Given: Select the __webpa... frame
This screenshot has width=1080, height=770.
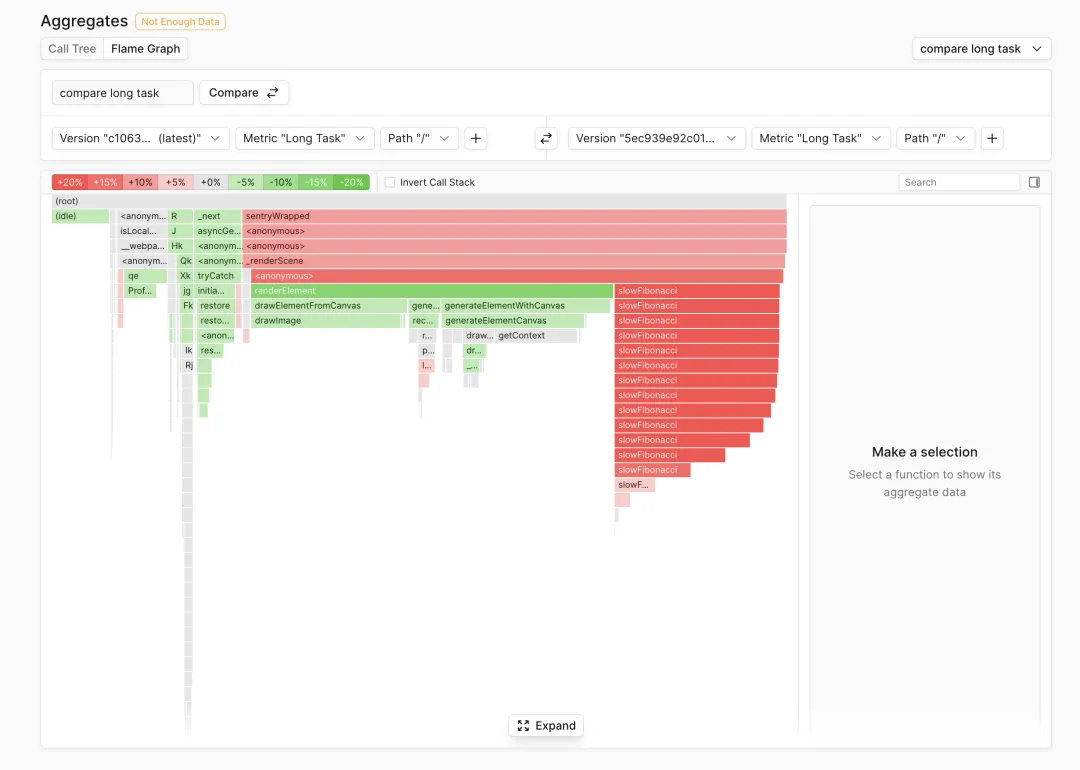Looking at the screenshot, I should pyautogui.click(x=142, y=246).
